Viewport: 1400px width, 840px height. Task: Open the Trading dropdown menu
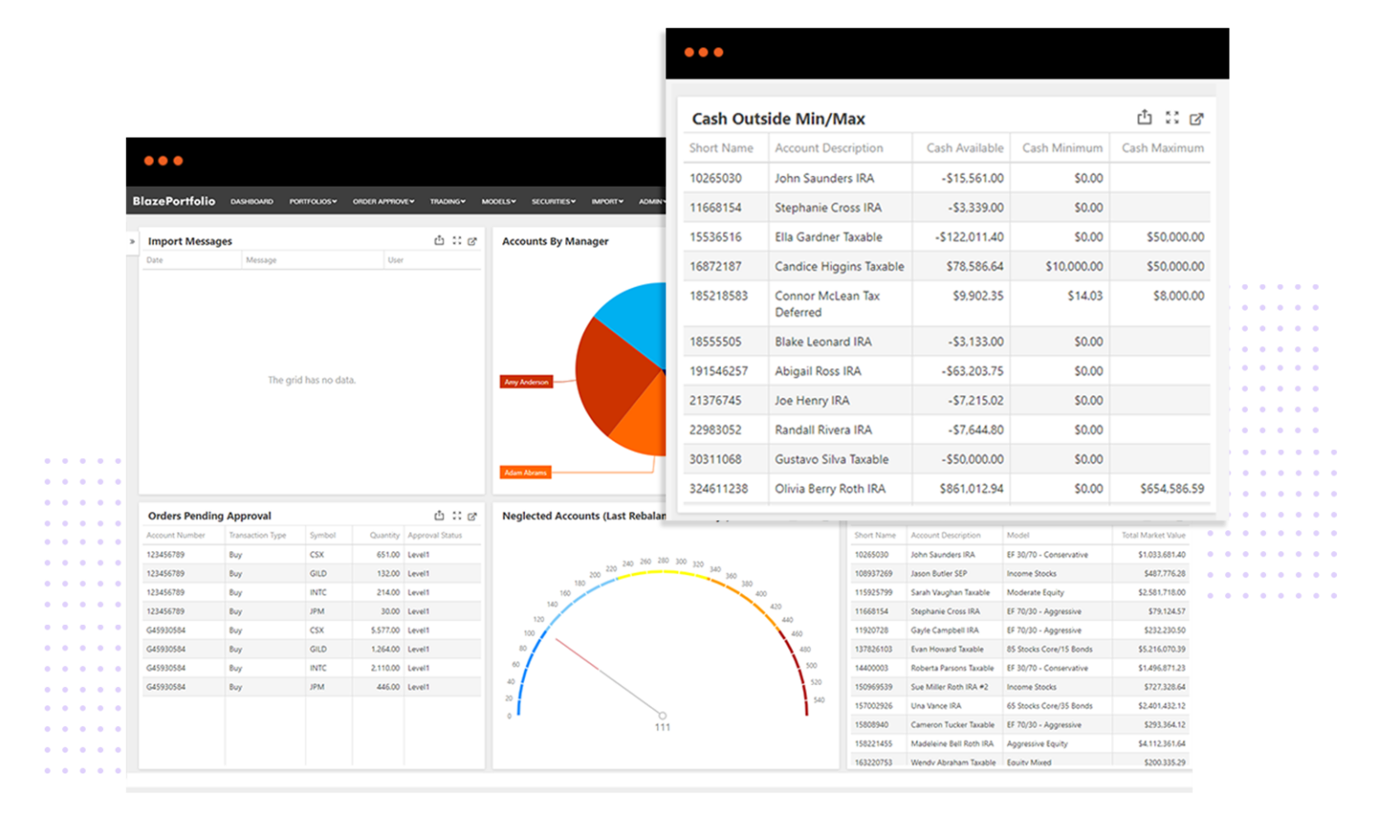point(447,201)
